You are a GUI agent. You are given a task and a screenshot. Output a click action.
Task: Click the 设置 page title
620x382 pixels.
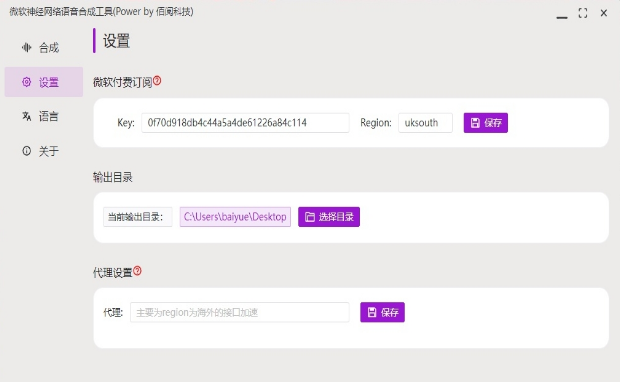[x=116, y=41]
